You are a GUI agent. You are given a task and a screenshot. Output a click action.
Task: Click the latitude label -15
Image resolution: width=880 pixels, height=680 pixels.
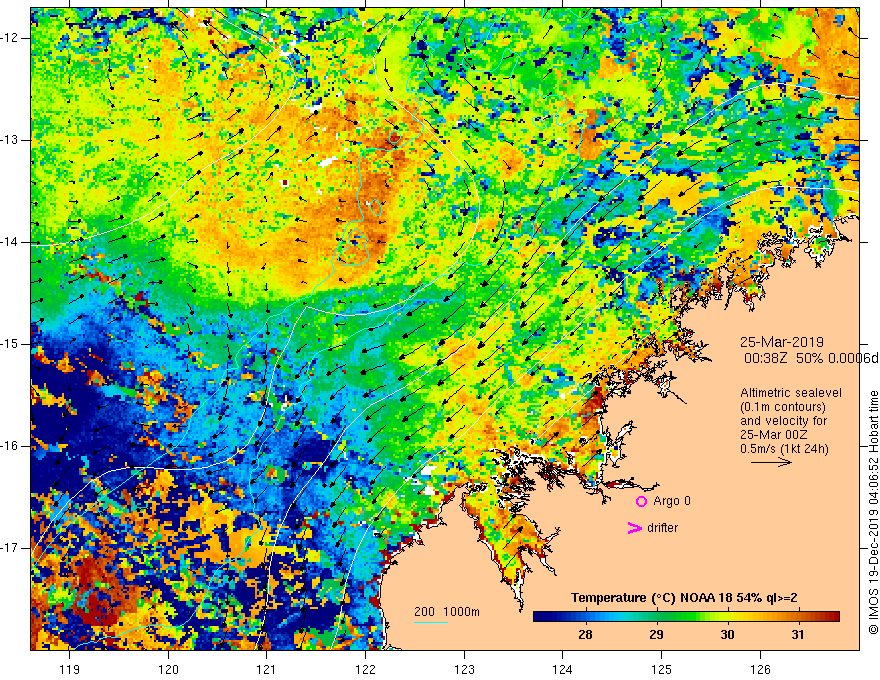(11, 344)
